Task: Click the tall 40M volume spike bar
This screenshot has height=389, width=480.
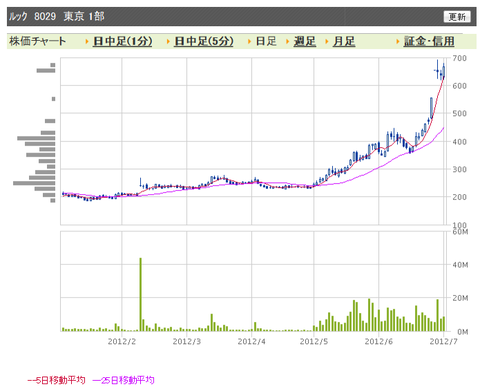Action: tap(141, 294)
